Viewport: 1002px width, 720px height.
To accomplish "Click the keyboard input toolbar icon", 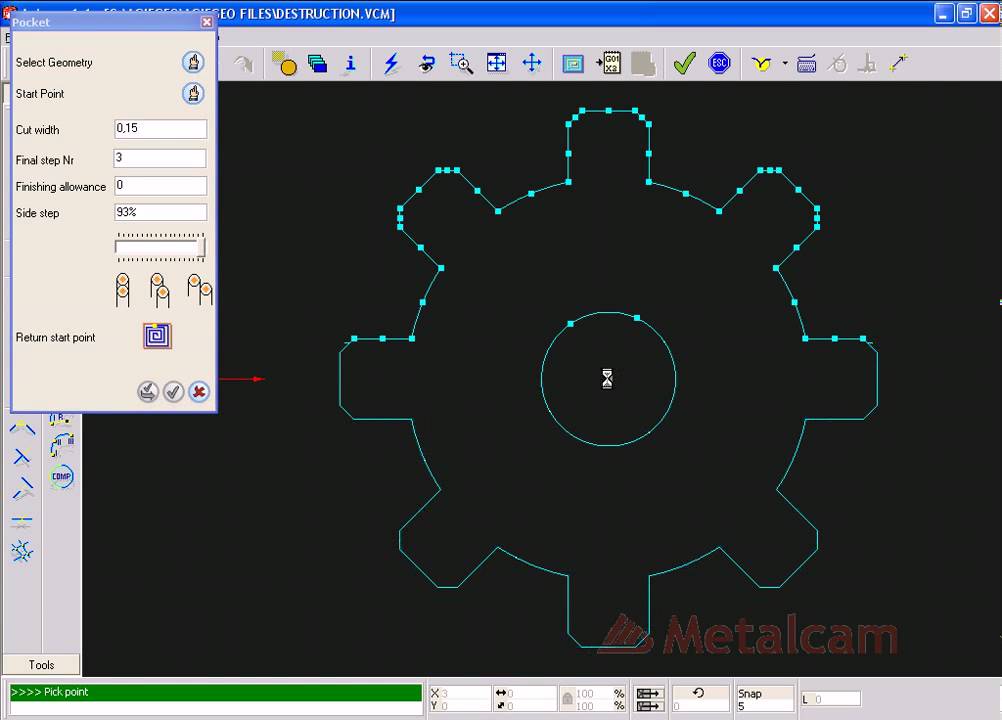I will point(806,64).
